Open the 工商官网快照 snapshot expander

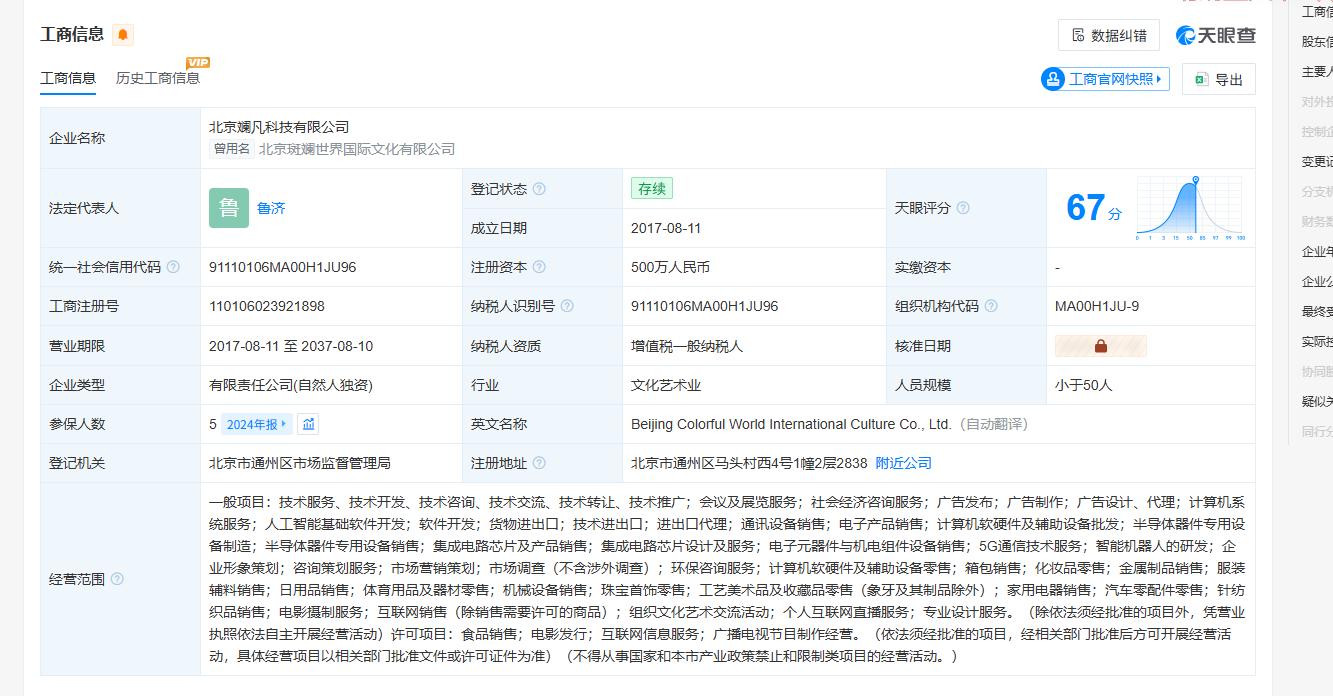(1105, 79)
